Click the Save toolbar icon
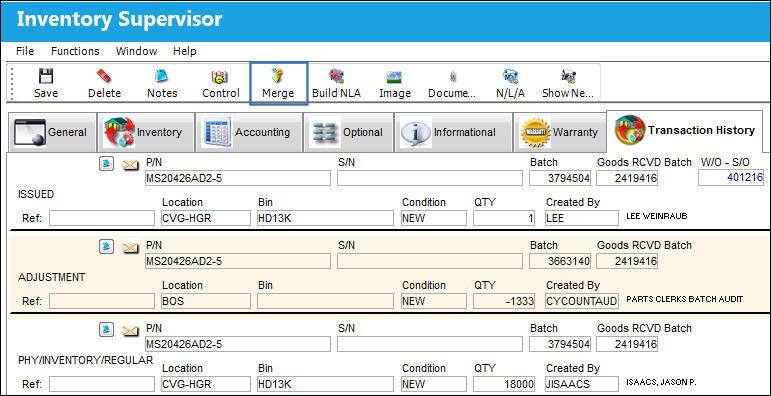 pyautogui.click(x=46, y=76)
